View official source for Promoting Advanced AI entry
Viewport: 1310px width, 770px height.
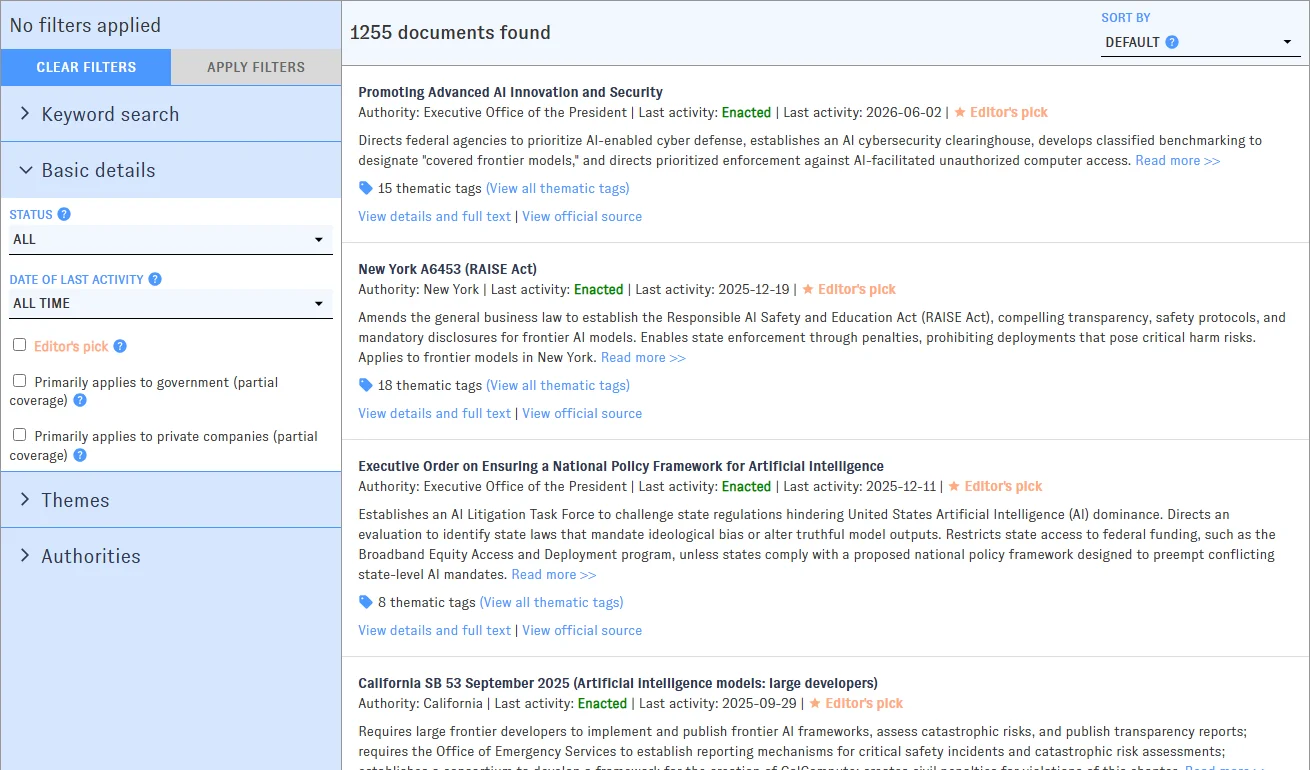coord(582,216)
